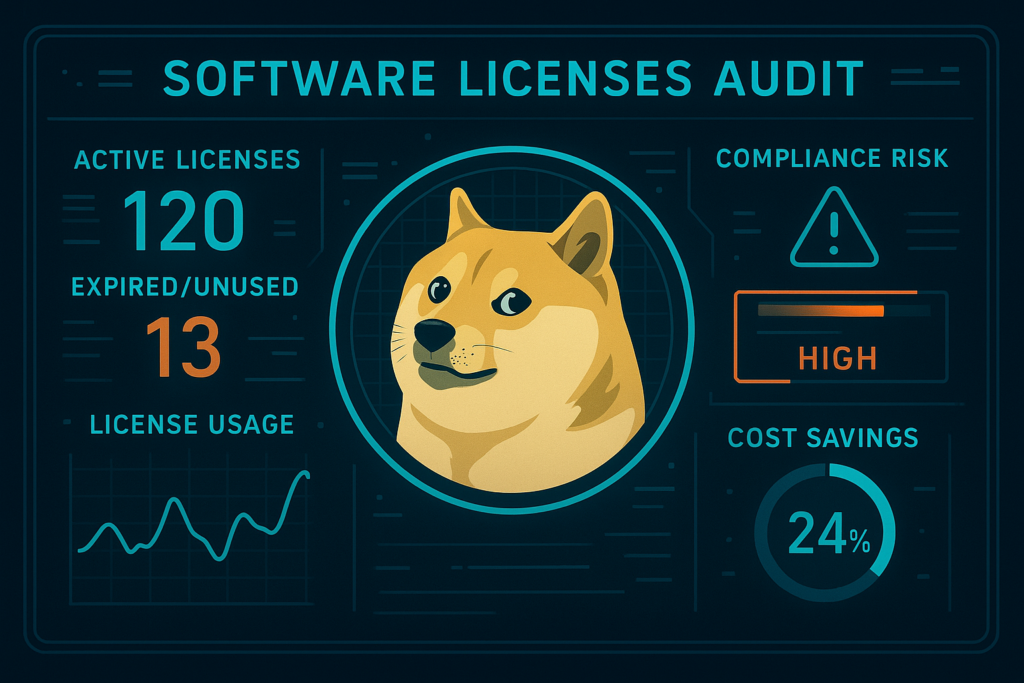Click the COST SAVINGS heading

coord(823,437)
